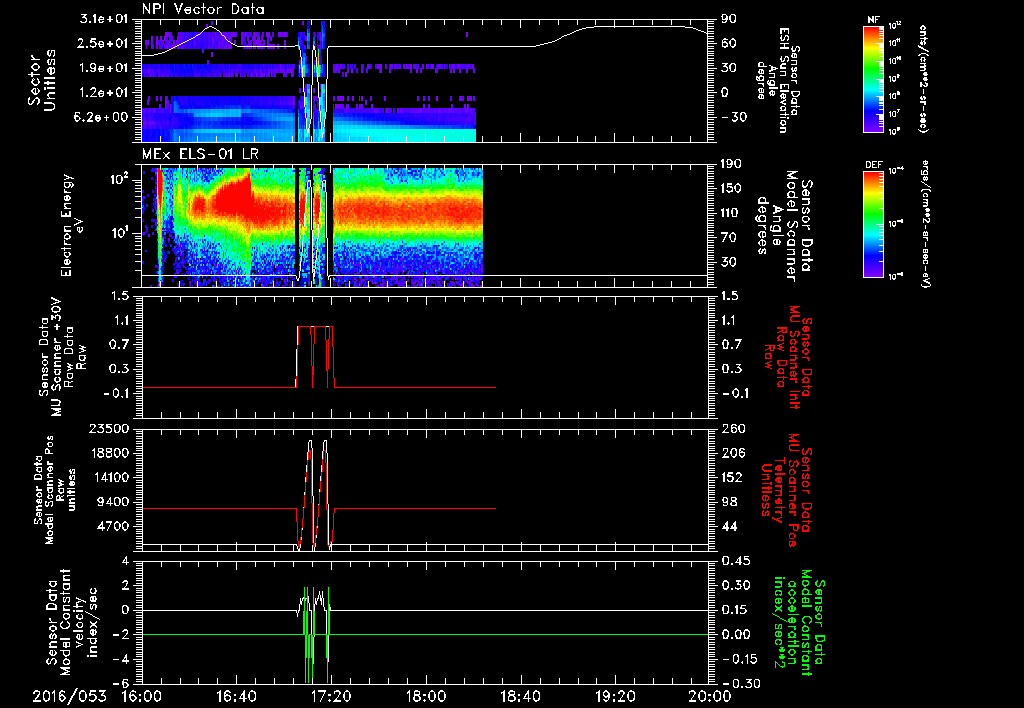Image resolution: width=1024 pixels, height=708 pixels.
Task: Click the 206 telemetry tick value
Action: click(734, 453)
